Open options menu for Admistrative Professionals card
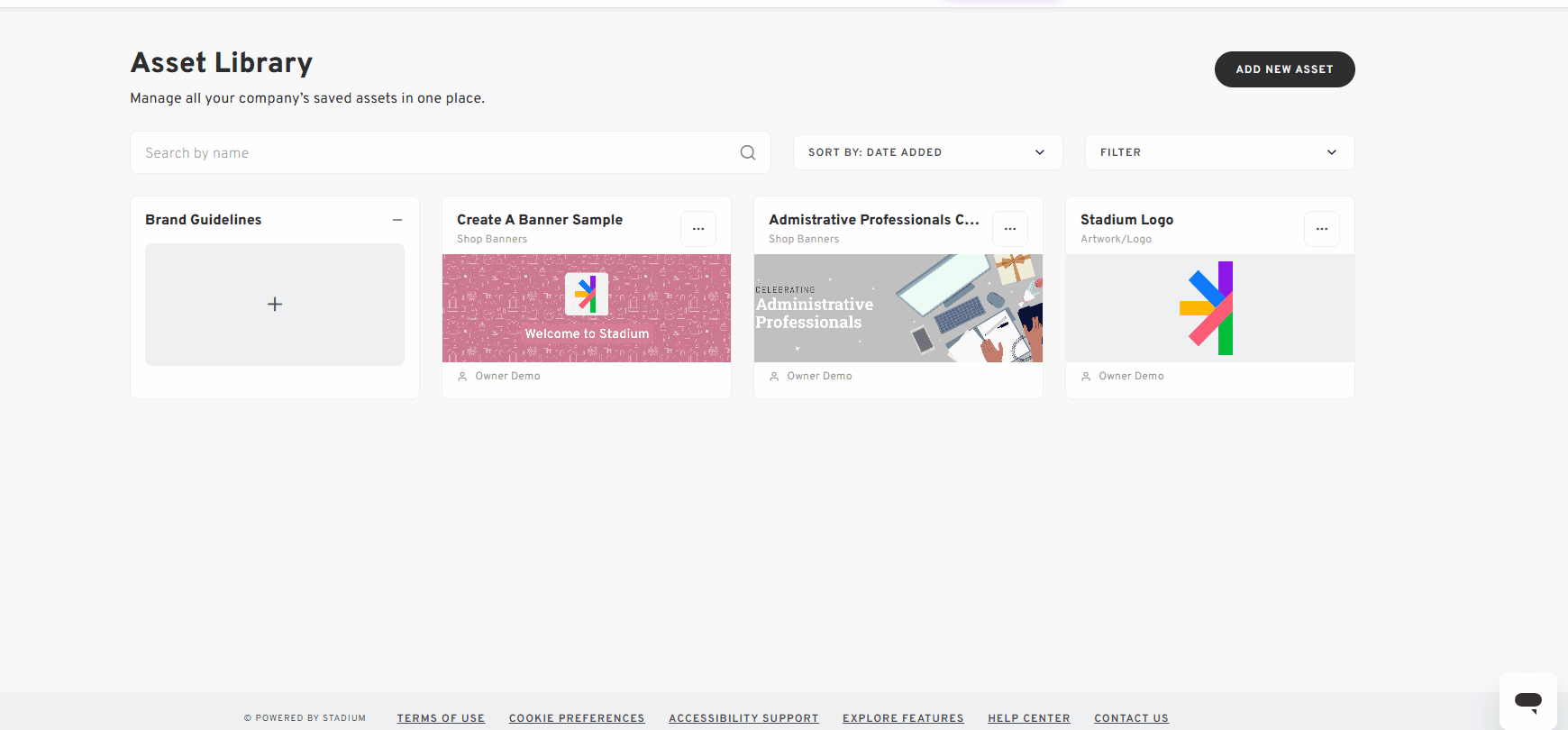1568x730 pixels. (1010, 229)
